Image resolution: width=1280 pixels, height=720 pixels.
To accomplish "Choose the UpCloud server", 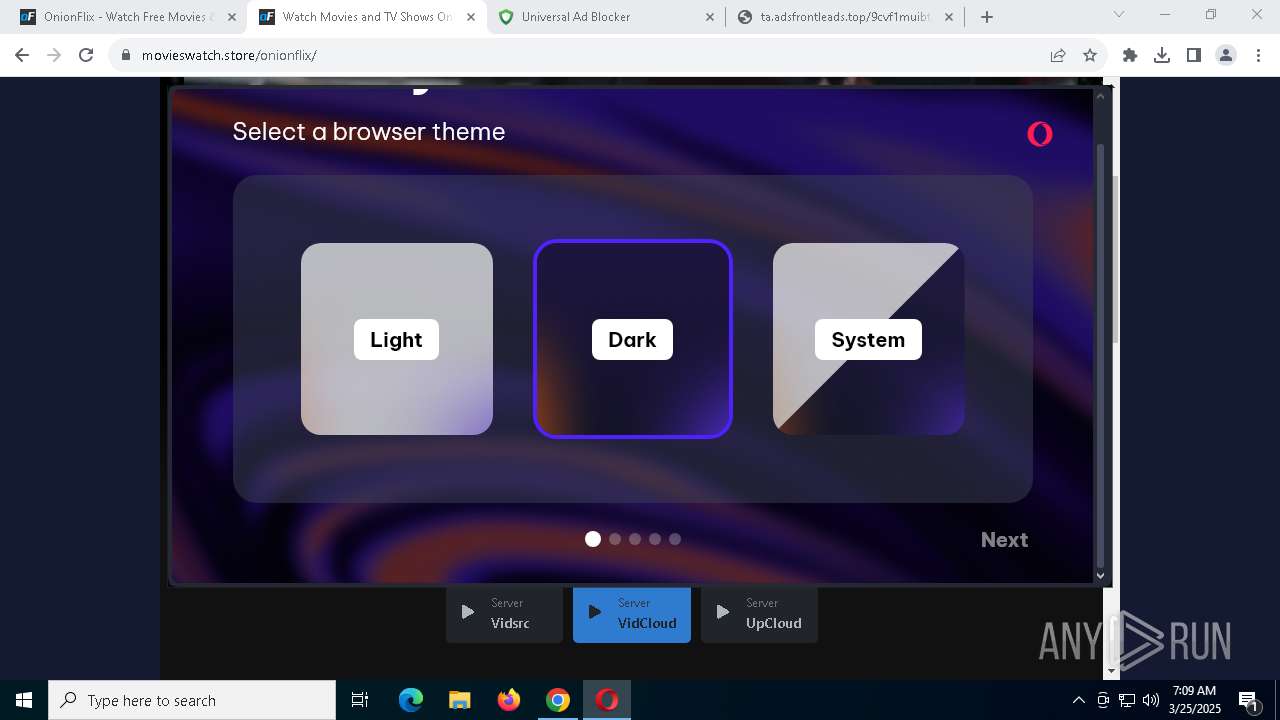I will click(x=759, y=614).
